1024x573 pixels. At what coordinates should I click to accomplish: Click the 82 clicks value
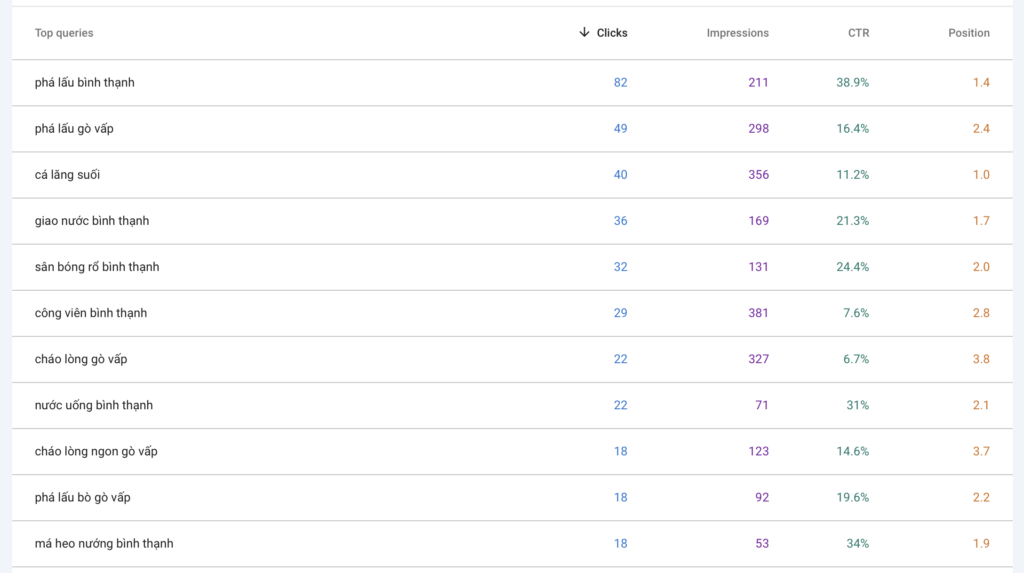click(620, 83)
